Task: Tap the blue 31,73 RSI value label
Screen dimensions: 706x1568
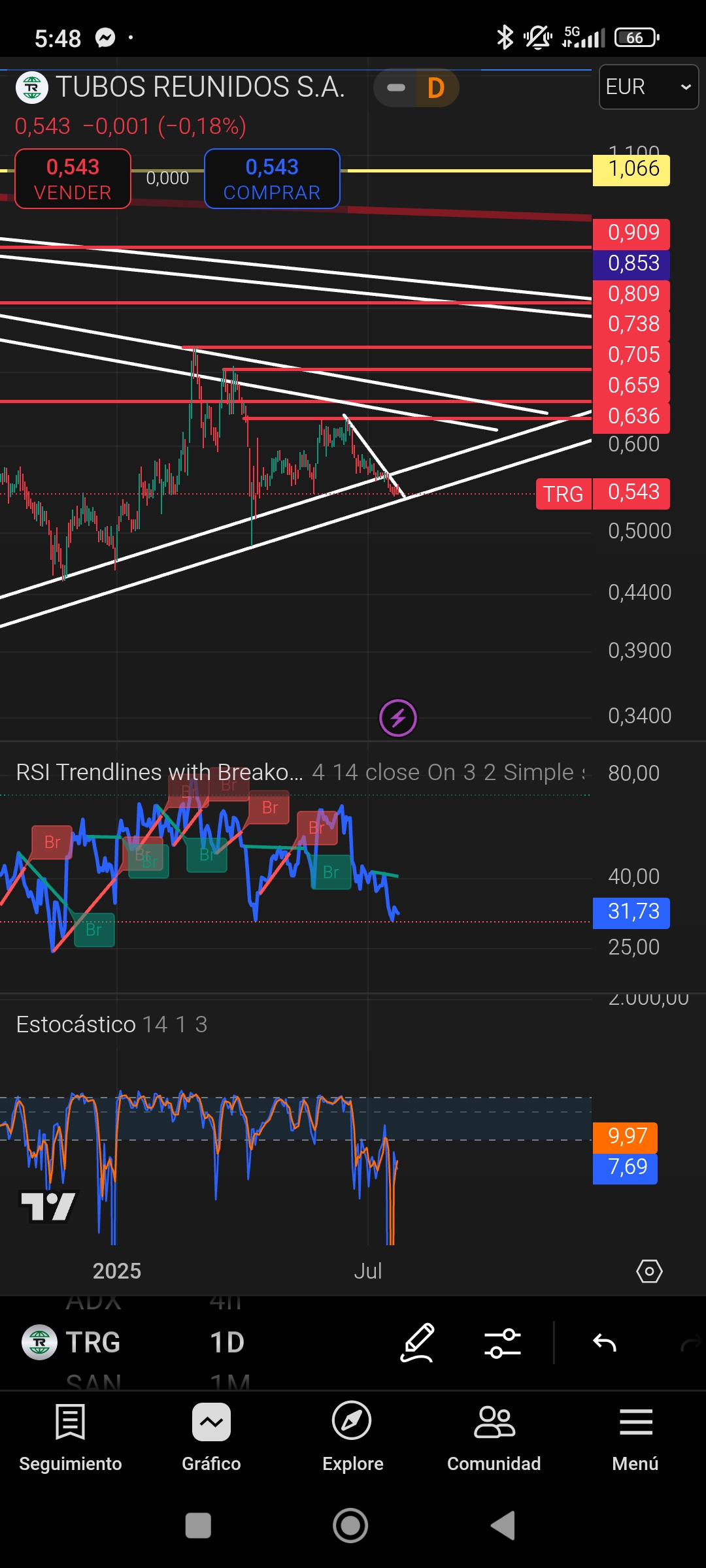Action: [631, 913]
